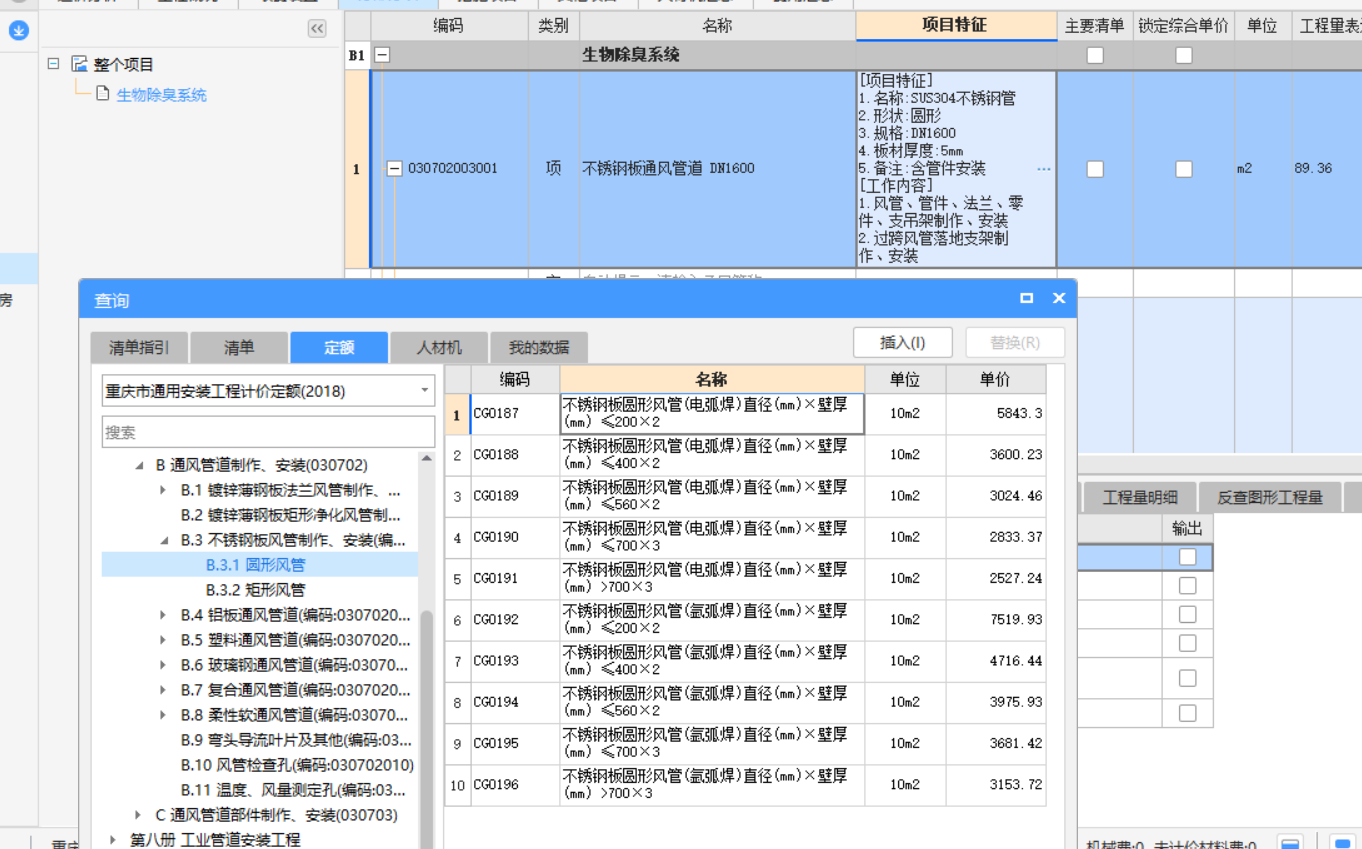Close the 查询 dialog
The height and width of the screenshot is (849, 1362).
(1059, 298)
